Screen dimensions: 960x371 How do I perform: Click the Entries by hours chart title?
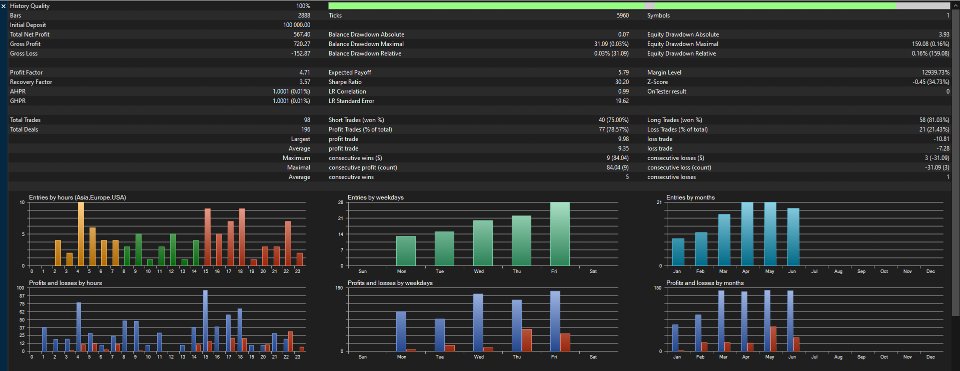point(78,197)
